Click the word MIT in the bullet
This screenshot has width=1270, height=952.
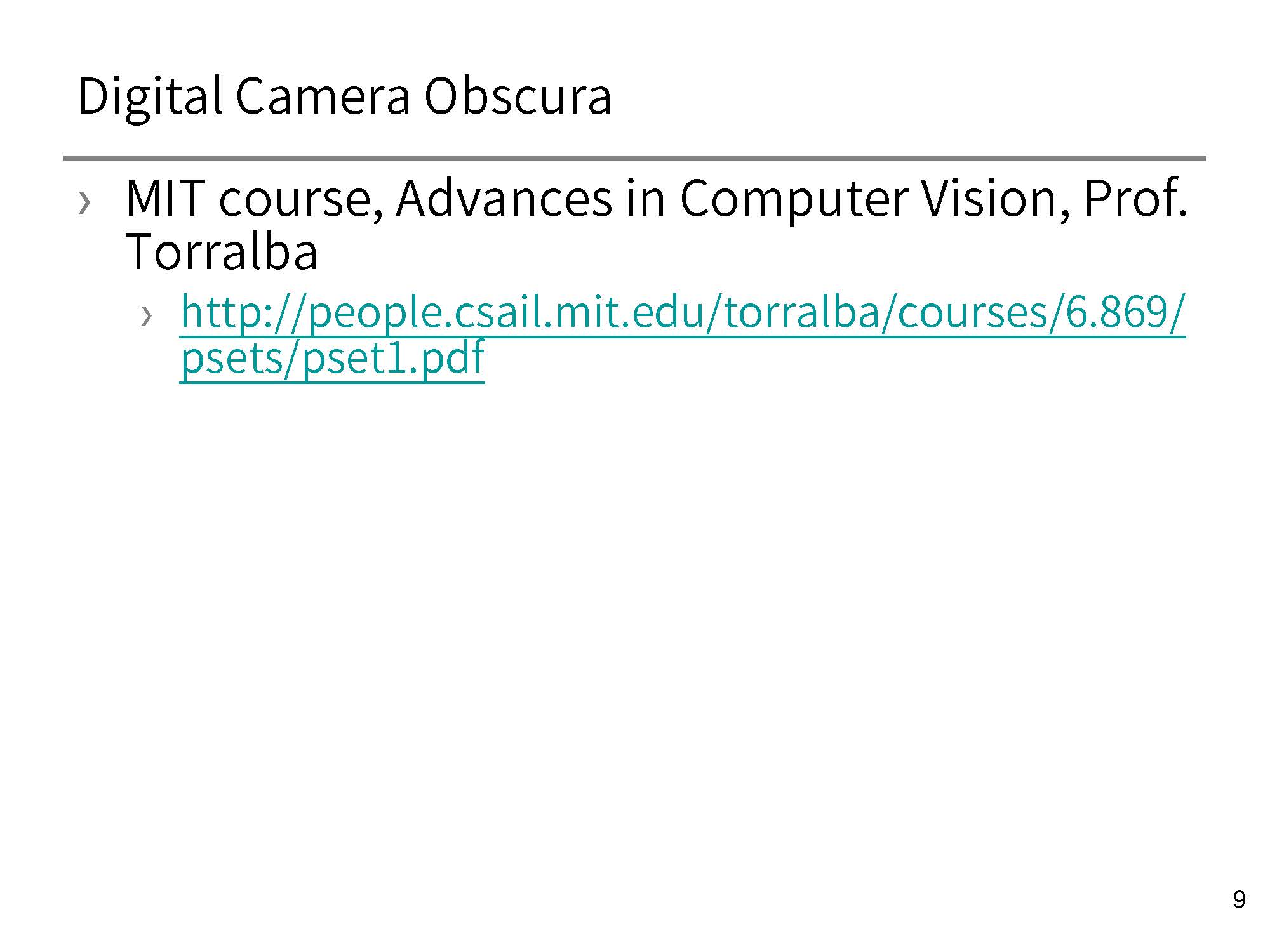(x=164, y=199)
